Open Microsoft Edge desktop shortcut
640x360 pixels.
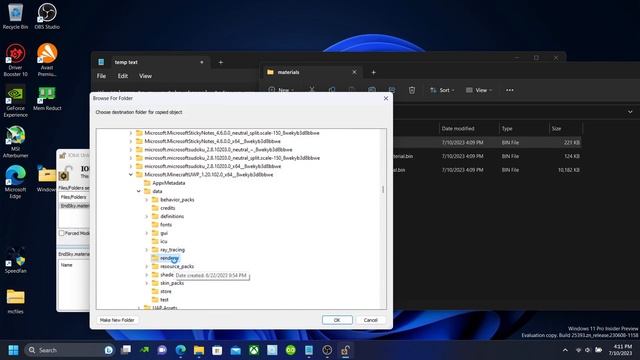pyautogui.click(x=16, y=182)
